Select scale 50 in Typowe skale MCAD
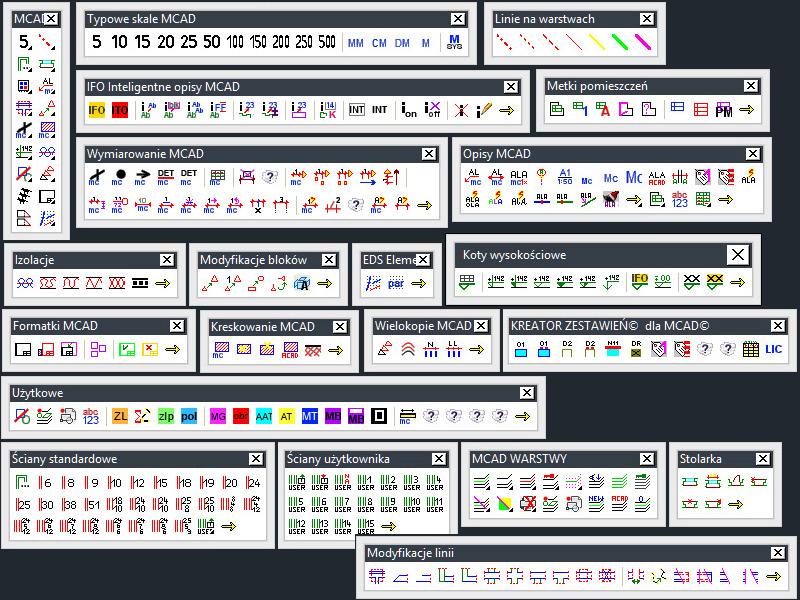This screenshot has width=800, height=600. pos(211,42)
